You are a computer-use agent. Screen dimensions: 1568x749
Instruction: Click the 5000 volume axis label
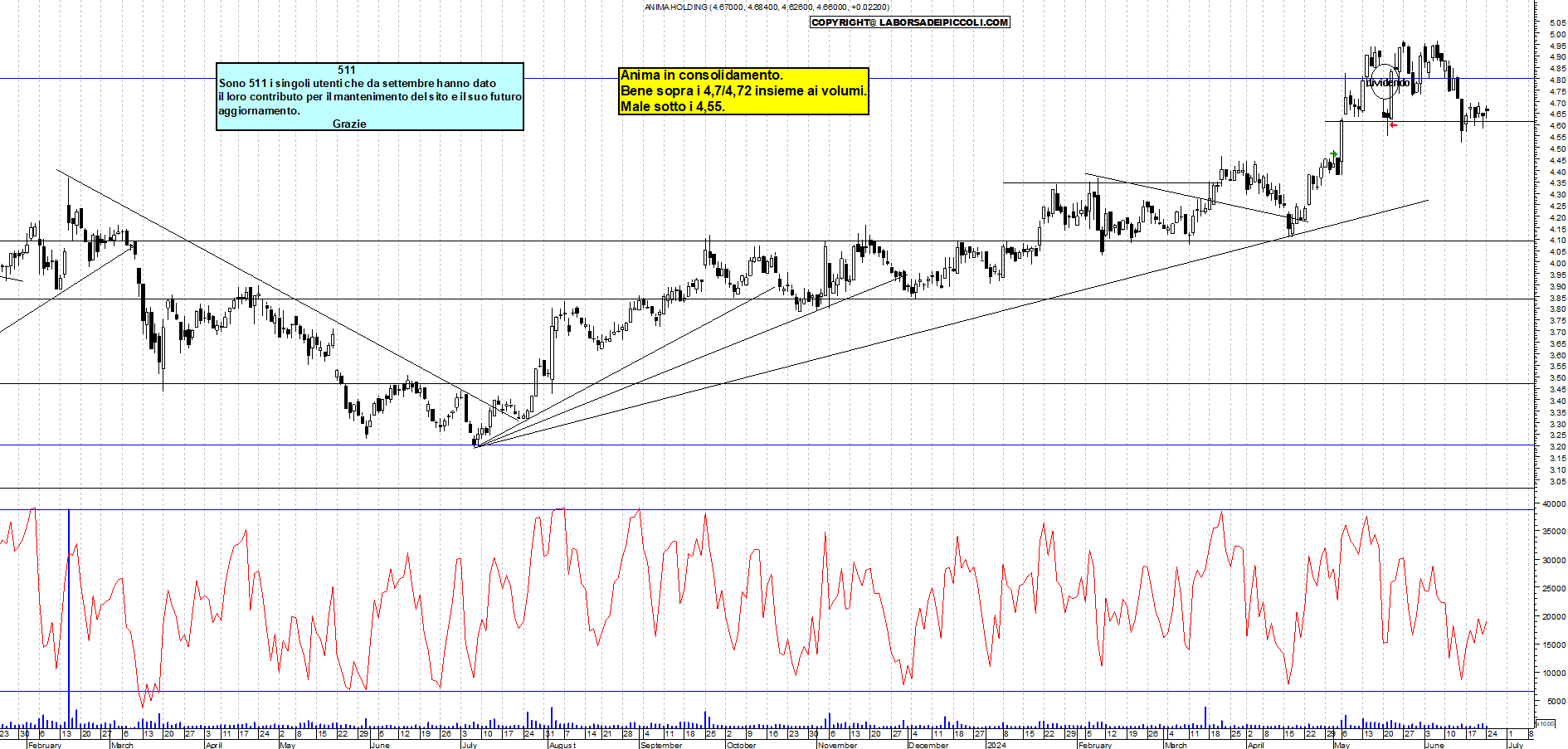coord(1556,701)
